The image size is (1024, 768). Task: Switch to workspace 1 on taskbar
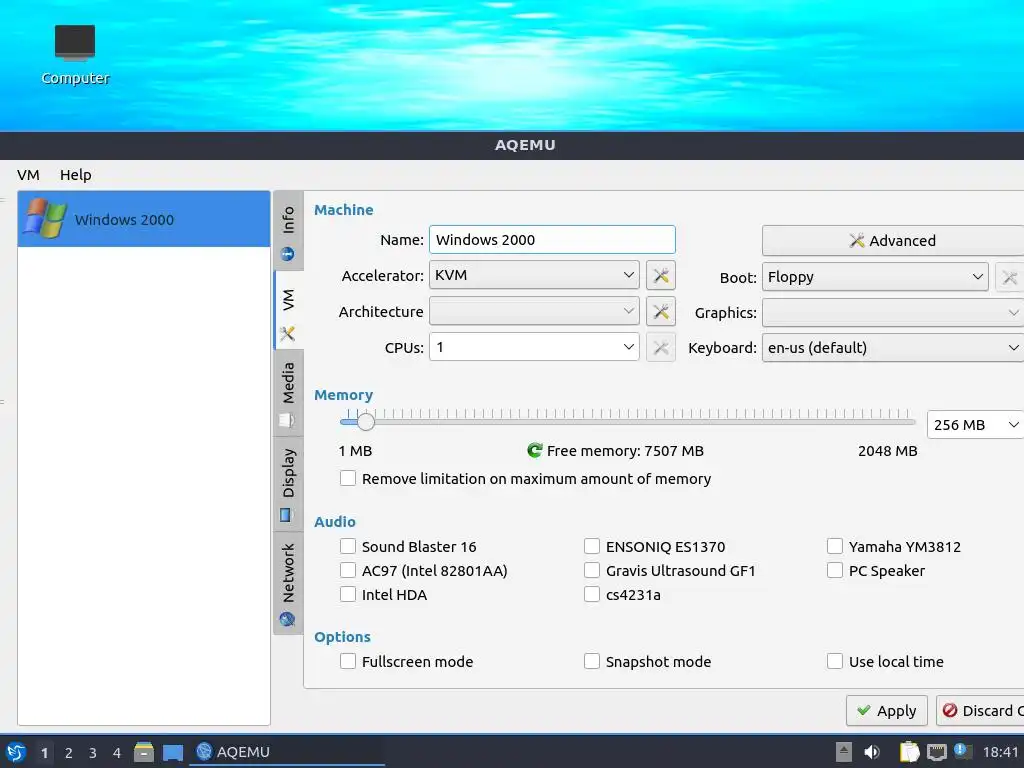(x=44, y=753)
